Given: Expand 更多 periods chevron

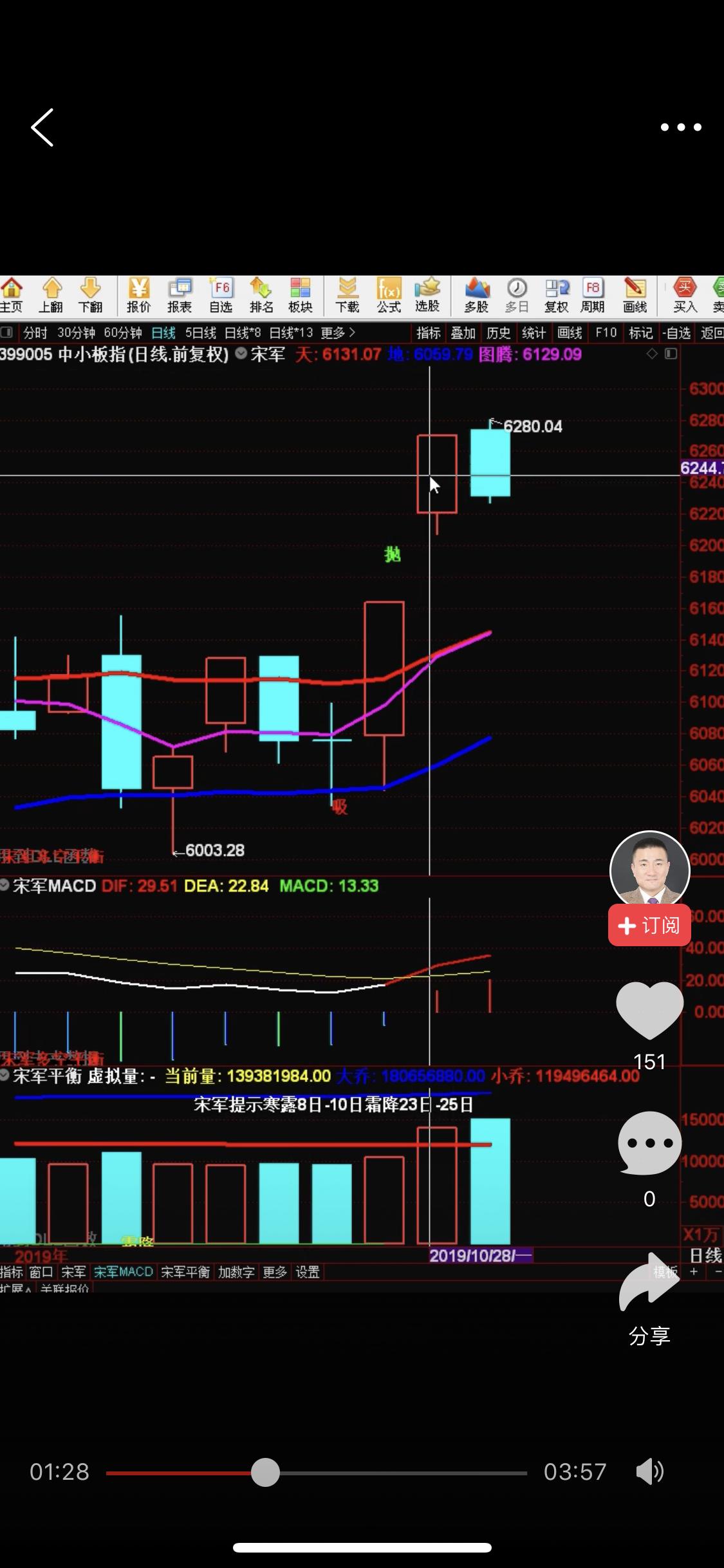Looking at the screenshot, I should click(338, 333).
